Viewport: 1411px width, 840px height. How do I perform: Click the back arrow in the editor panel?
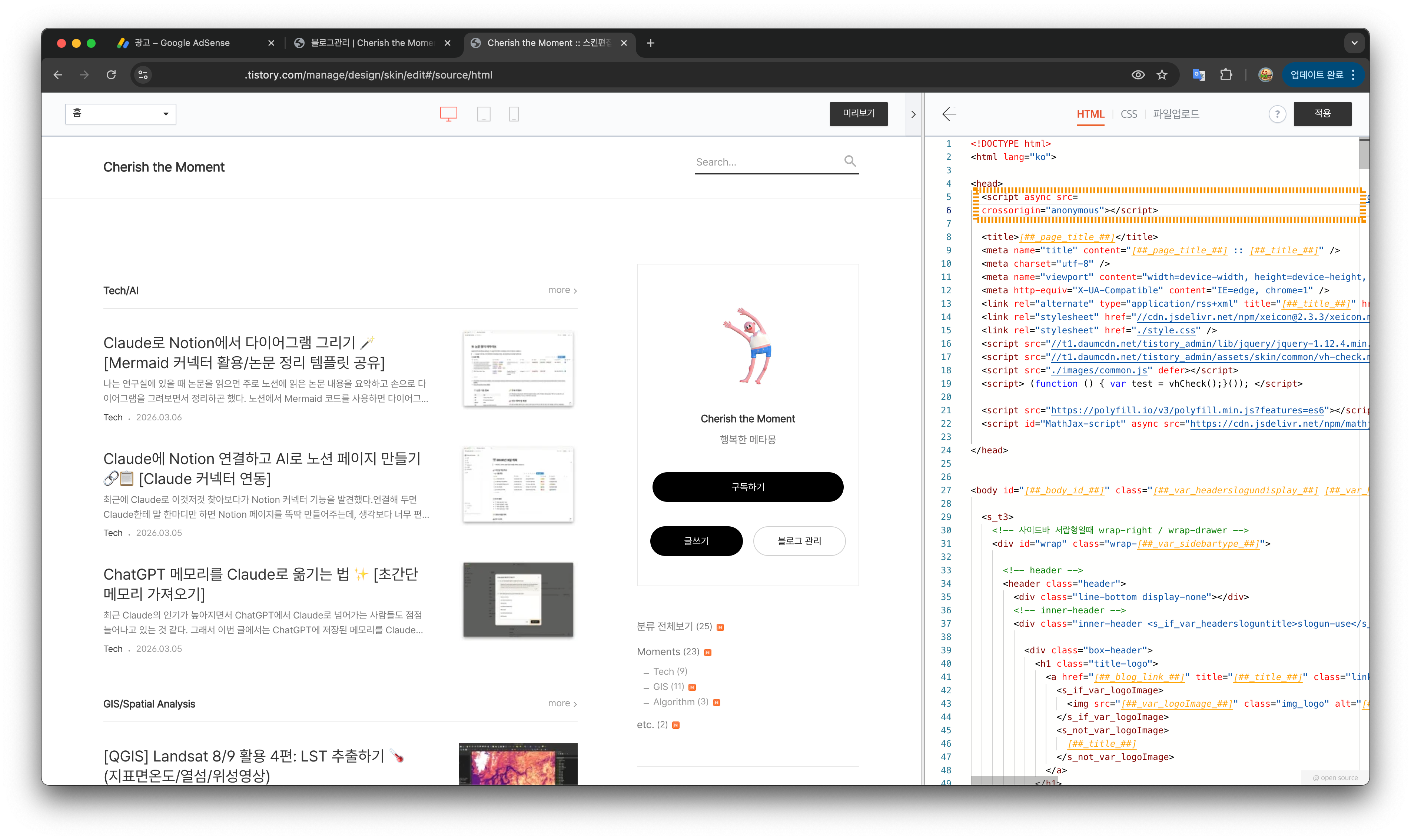(x=950, y=114)
